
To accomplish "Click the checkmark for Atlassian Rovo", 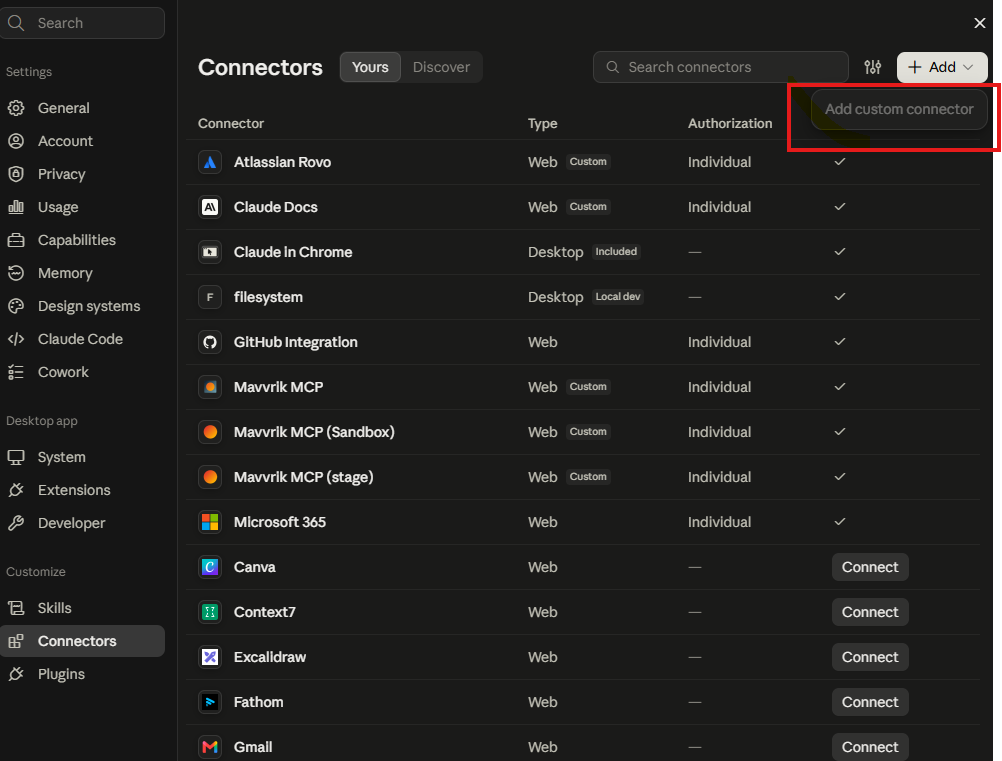I will pyautogui.click(x=840, y=162).
